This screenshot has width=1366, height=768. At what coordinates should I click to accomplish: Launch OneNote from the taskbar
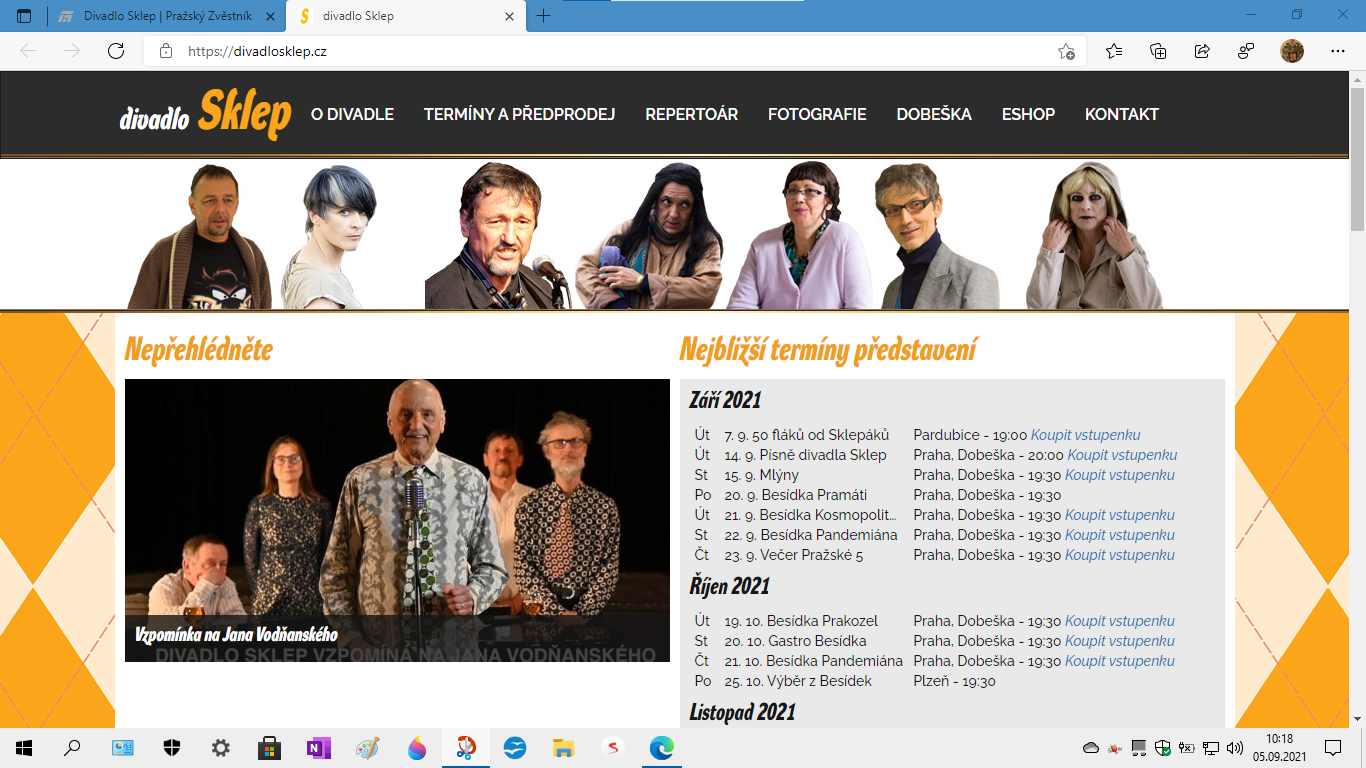coord(319,748)
